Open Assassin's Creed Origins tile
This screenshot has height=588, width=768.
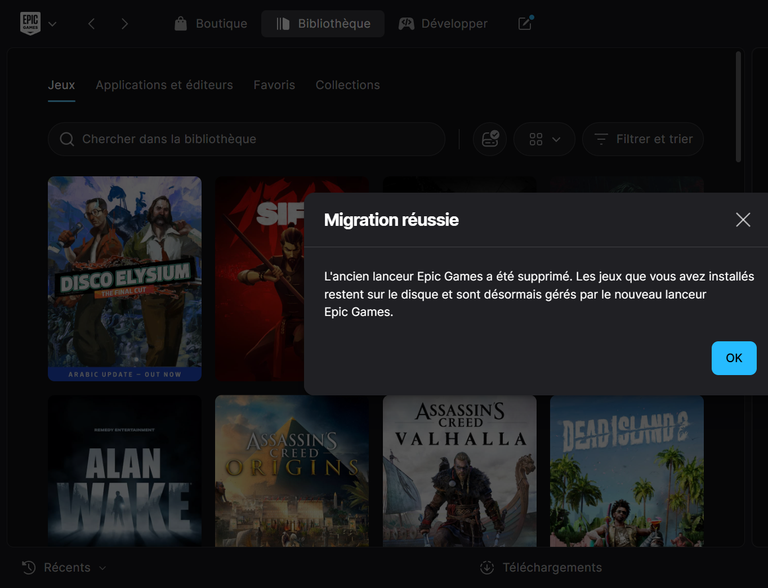pos(292,471)
